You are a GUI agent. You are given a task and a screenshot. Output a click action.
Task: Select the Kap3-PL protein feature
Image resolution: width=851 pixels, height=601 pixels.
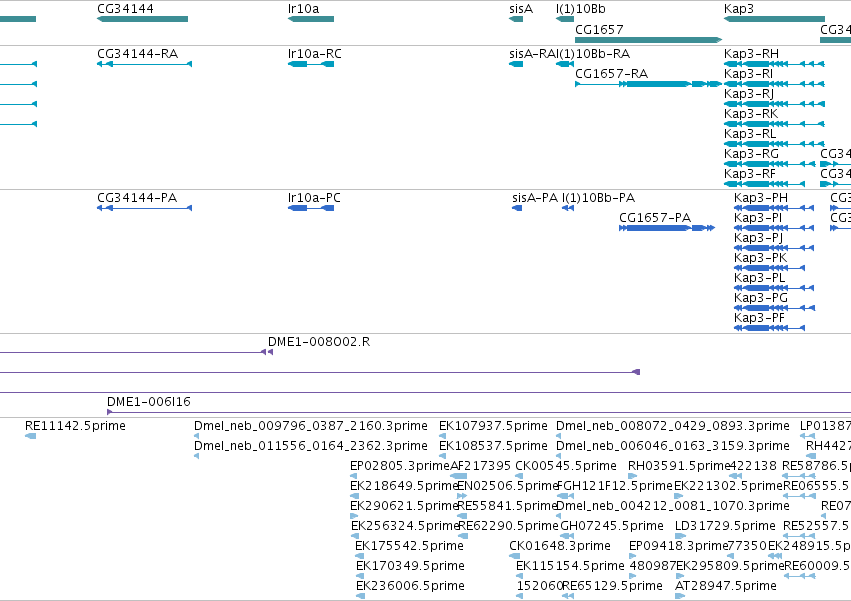[x=774, y=288]
